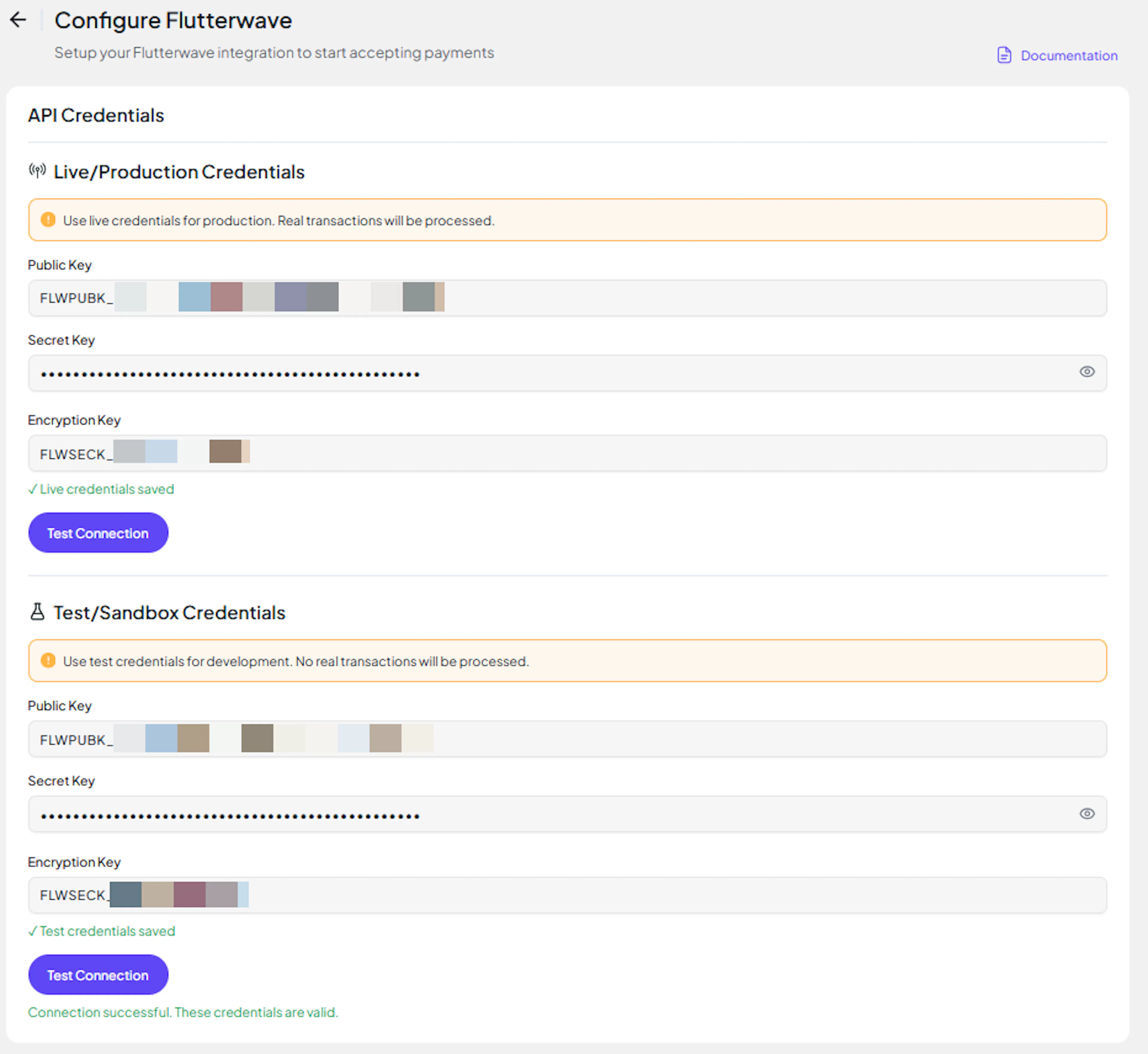Click the Live credentials saved message

tap(102, 489)
